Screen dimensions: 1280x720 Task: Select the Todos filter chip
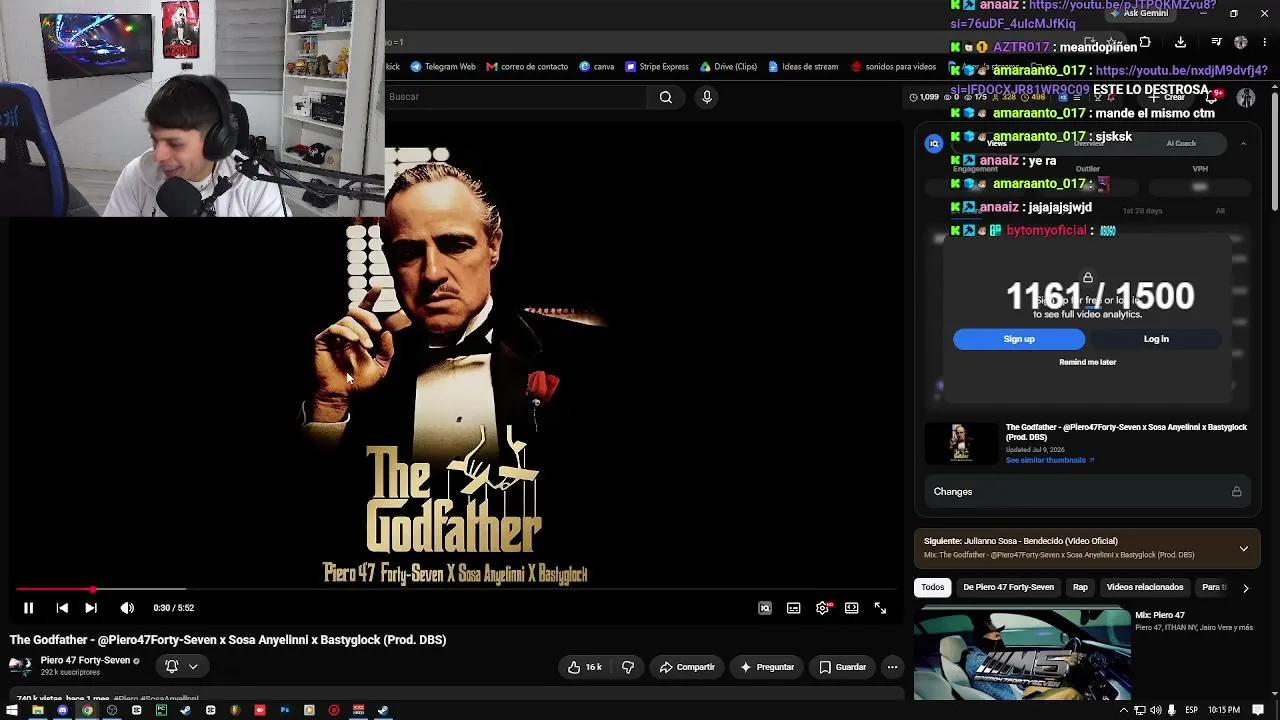click(x=933, y=587)
